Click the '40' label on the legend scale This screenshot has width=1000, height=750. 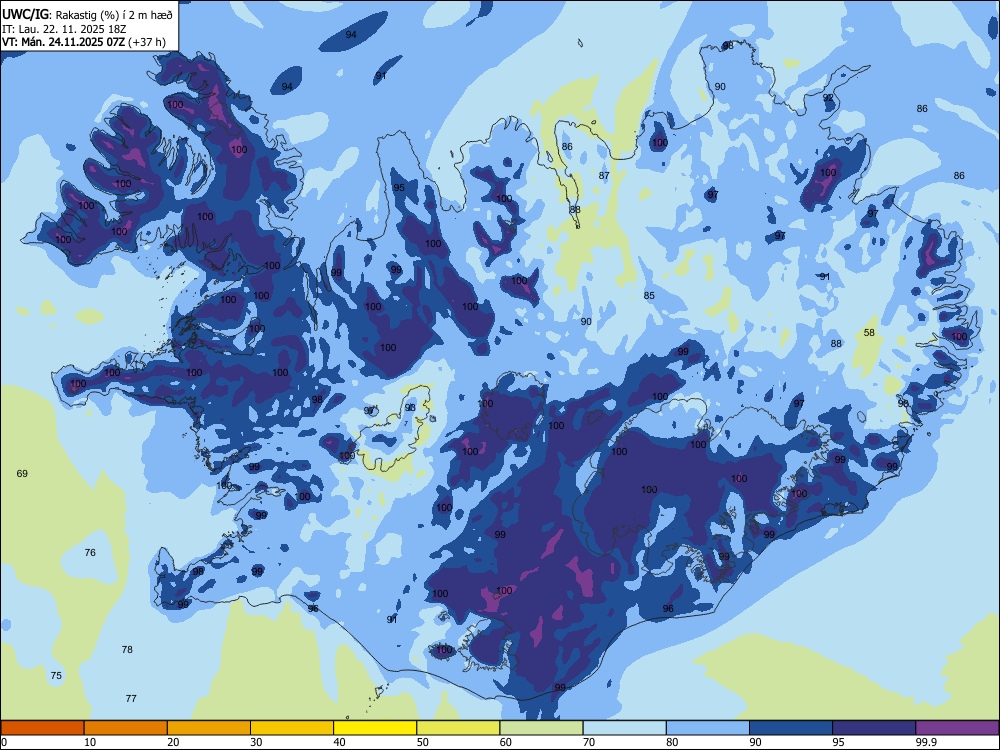click(x=339, y=742)
